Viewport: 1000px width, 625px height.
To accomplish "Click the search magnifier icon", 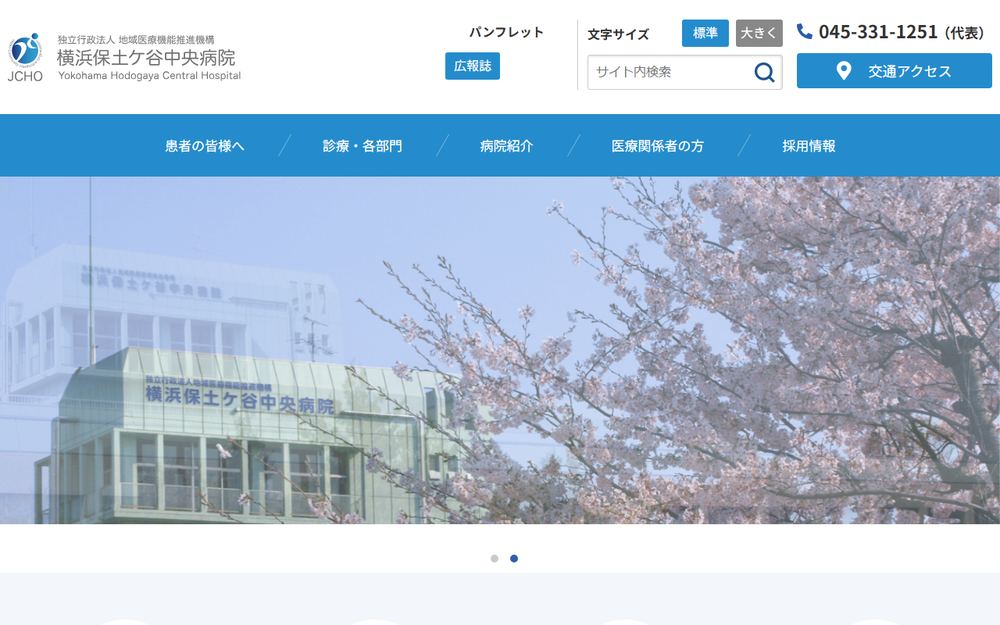I will [x=764, y=72].
